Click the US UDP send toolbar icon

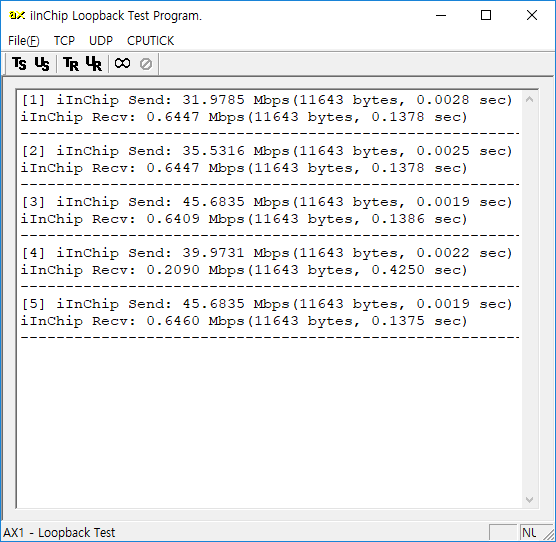click(42, 64)
